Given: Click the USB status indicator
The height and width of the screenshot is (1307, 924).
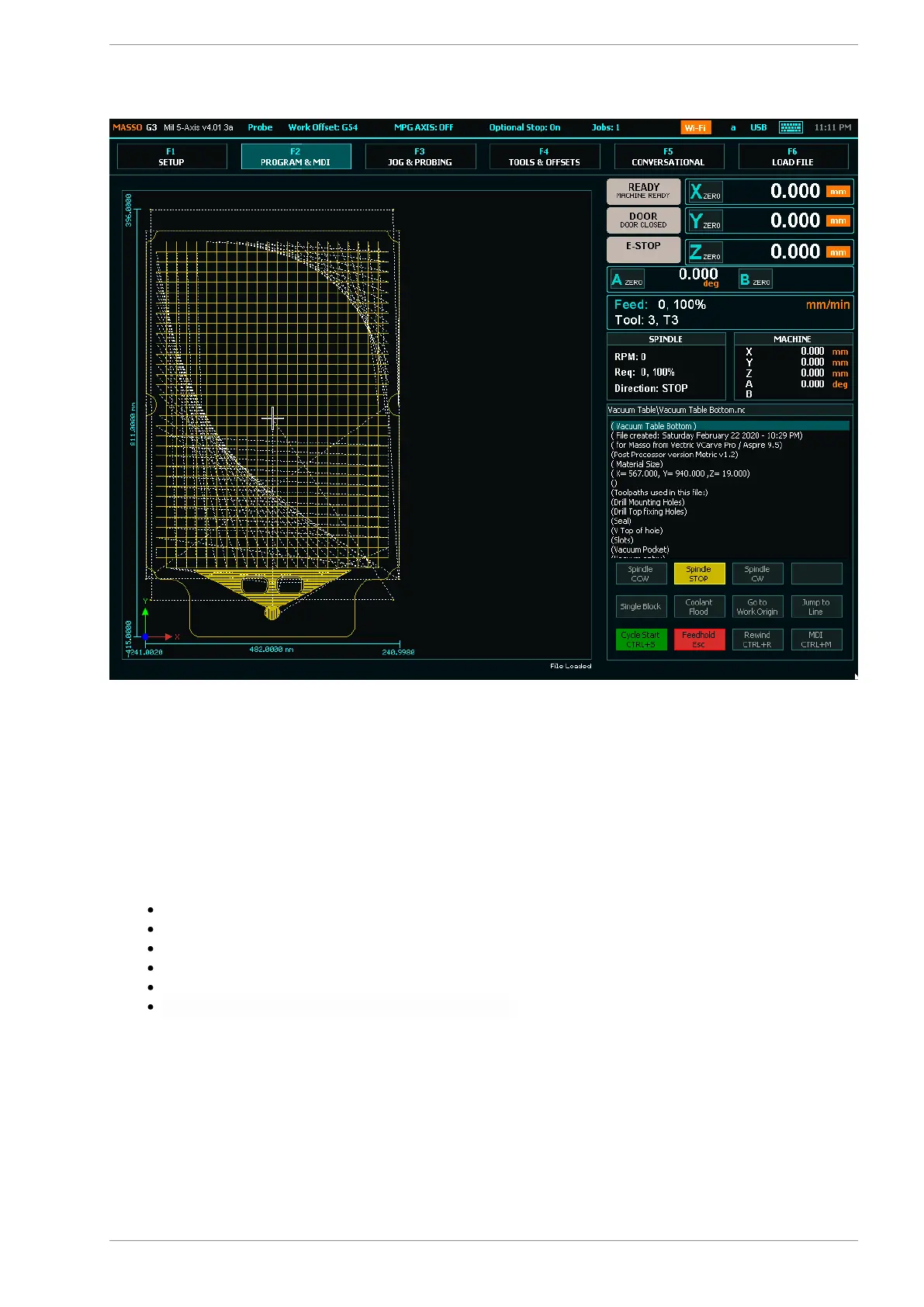Looking at the screenshot, I should [x=758, y=127].
